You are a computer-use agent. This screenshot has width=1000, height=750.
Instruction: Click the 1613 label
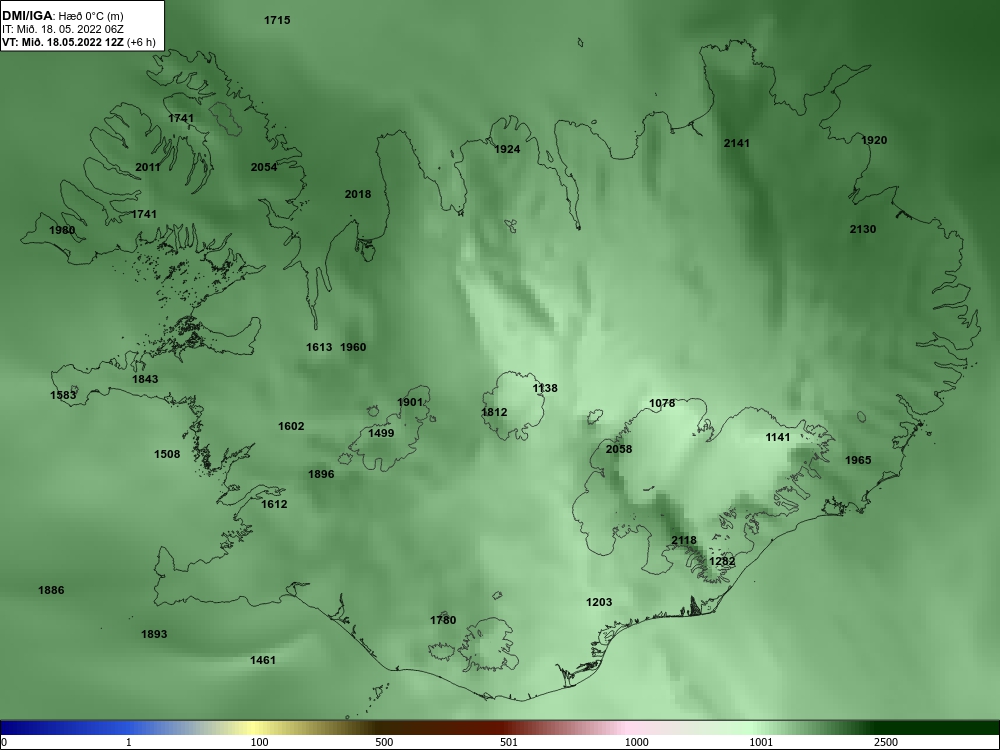click(x=319, y=347)
